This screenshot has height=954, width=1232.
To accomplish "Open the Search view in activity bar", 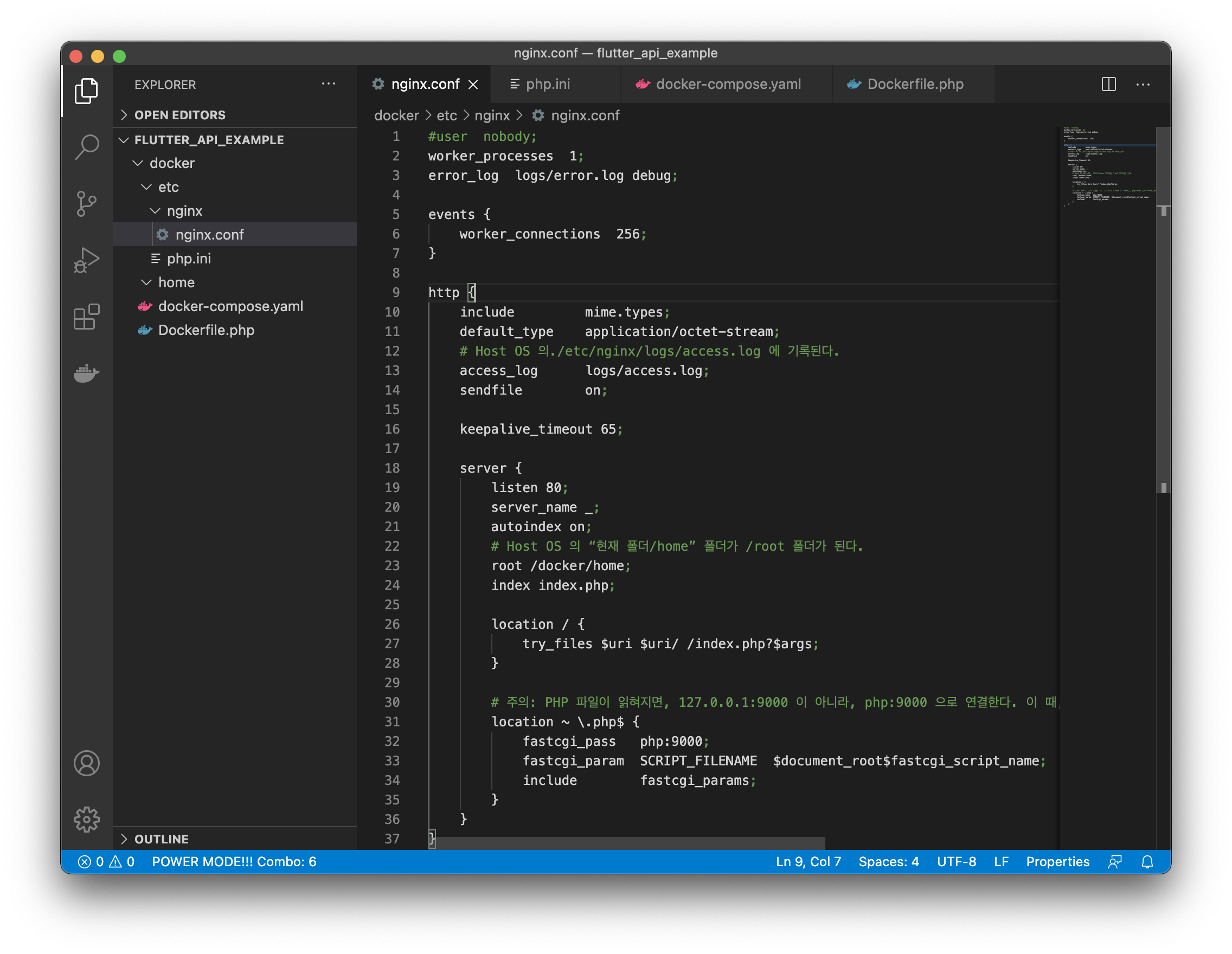I will click(x=86, y=146).
